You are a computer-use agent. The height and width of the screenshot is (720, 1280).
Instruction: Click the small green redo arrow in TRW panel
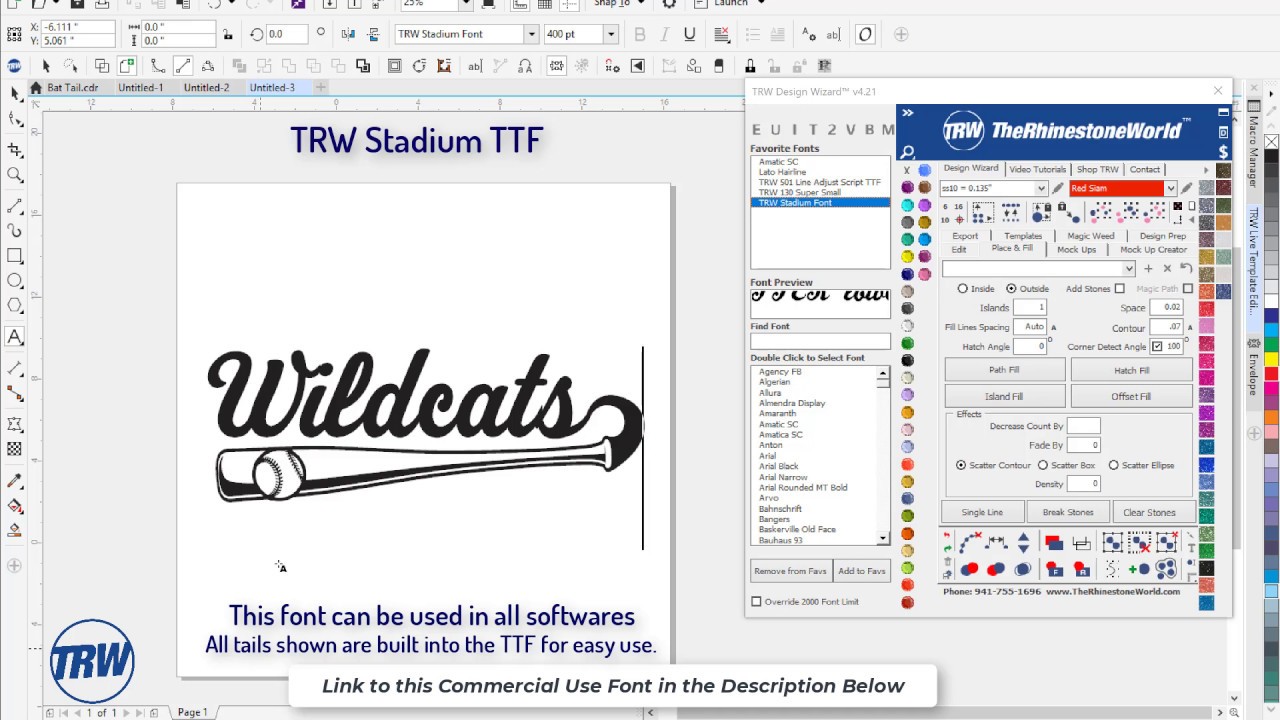pos(947,548)
